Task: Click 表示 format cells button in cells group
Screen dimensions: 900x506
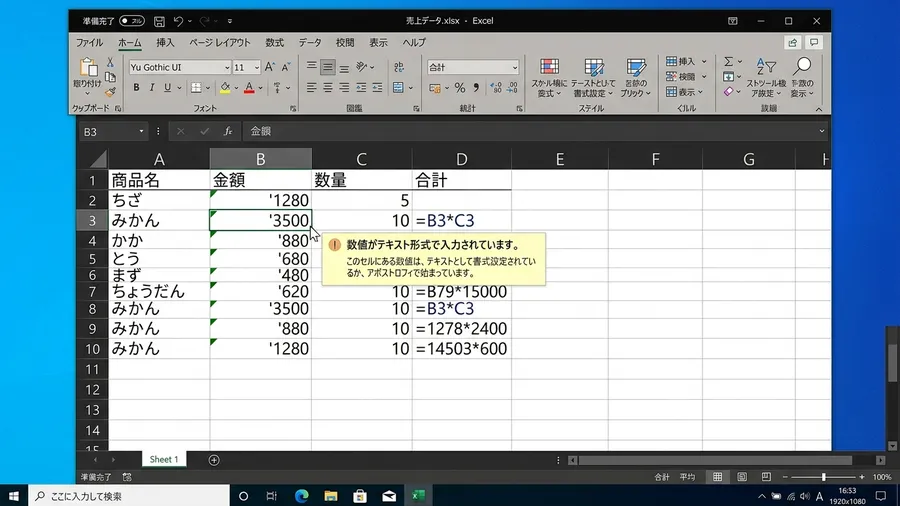Action: click(x=684, y=92)
